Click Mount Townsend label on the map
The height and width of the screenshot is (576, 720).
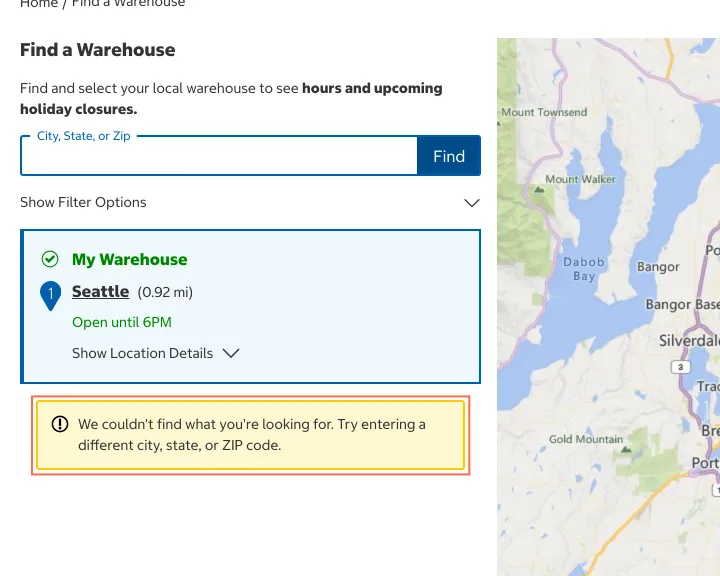544,112
